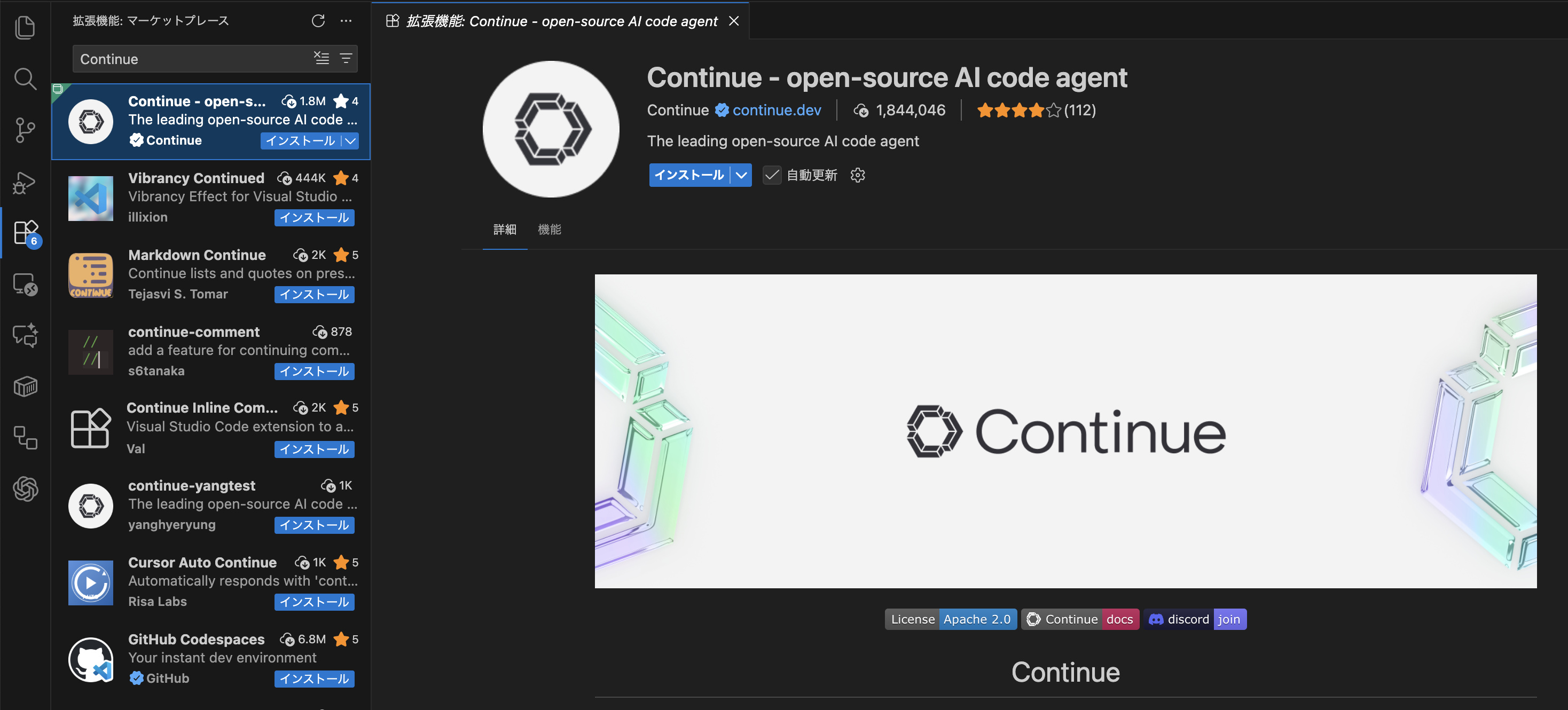Enable 自動更新 for the Continue extension
The width and height of the screenshot is (1568, 710).
pyautogui.click(x=771, y=175)
